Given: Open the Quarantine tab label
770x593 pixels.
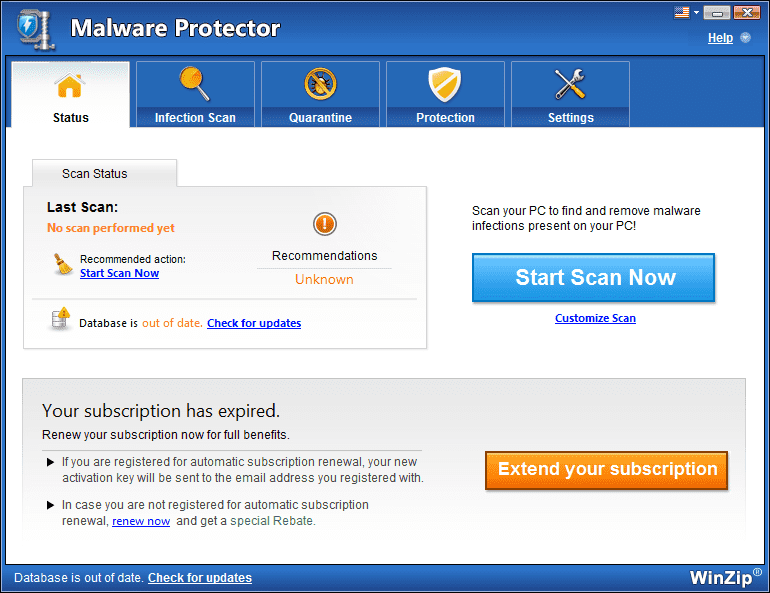Looking at the screenshot, I should click(x=320, y=118).
